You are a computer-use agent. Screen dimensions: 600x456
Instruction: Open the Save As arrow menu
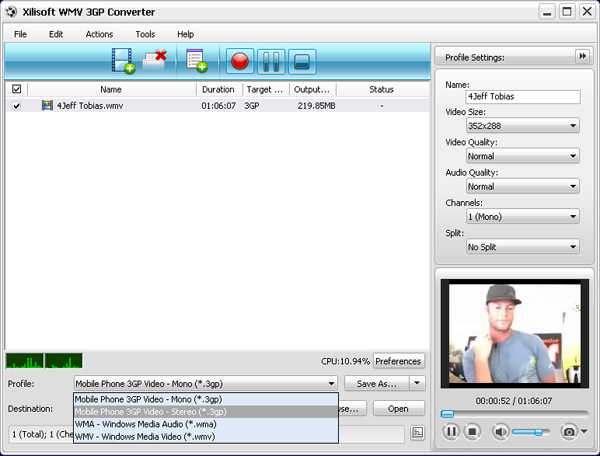pos(417,383)
